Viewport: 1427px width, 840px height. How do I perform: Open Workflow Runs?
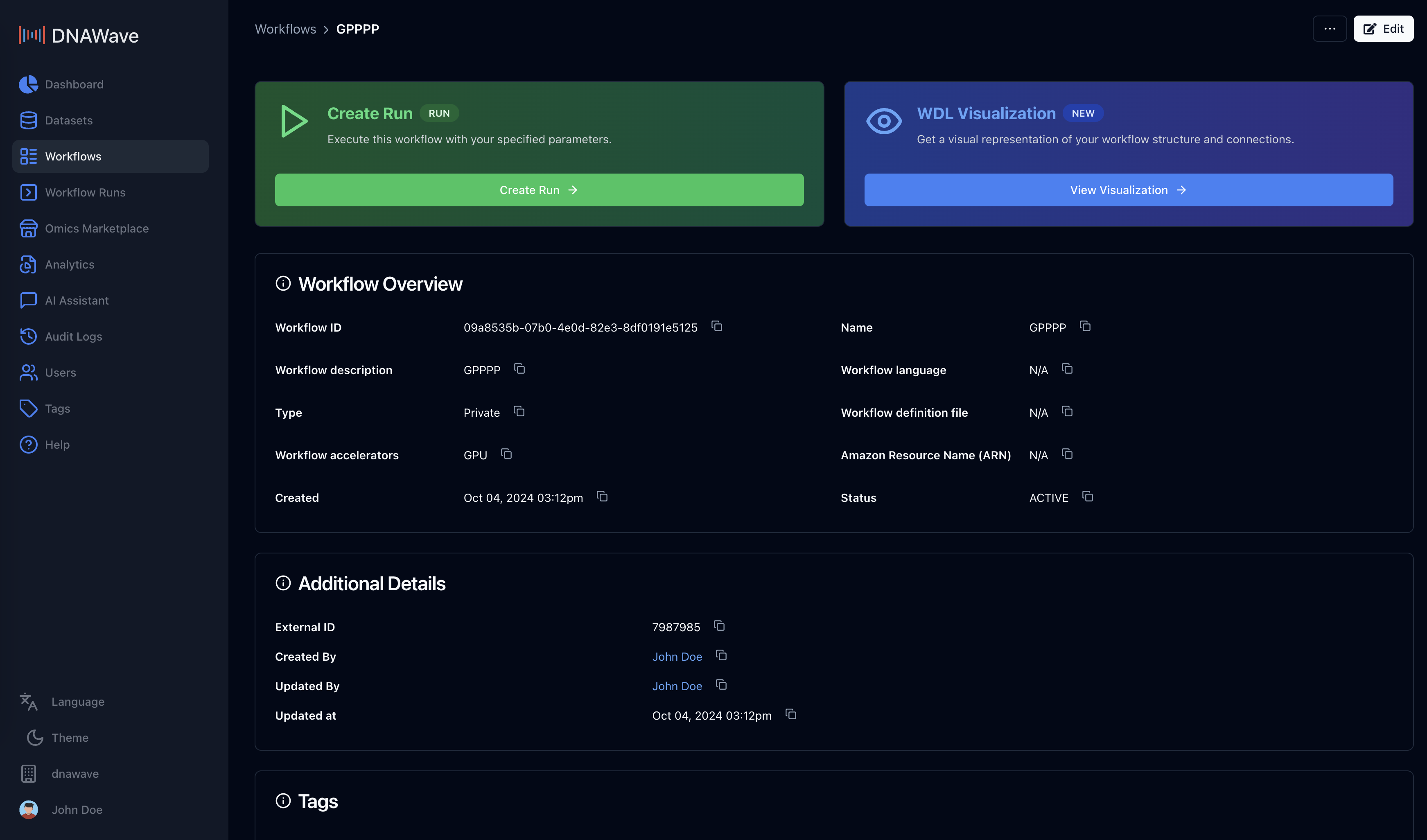pos(85,192)
